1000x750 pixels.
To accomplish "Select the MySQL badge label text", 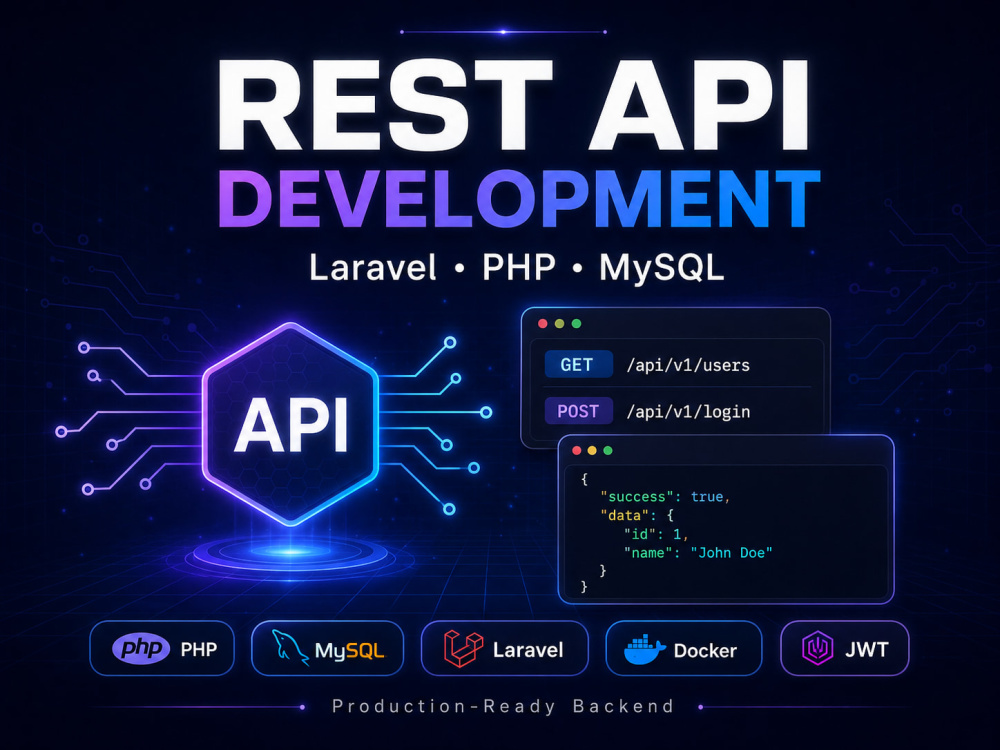I will pyautogui.click(x=349, y=651).
